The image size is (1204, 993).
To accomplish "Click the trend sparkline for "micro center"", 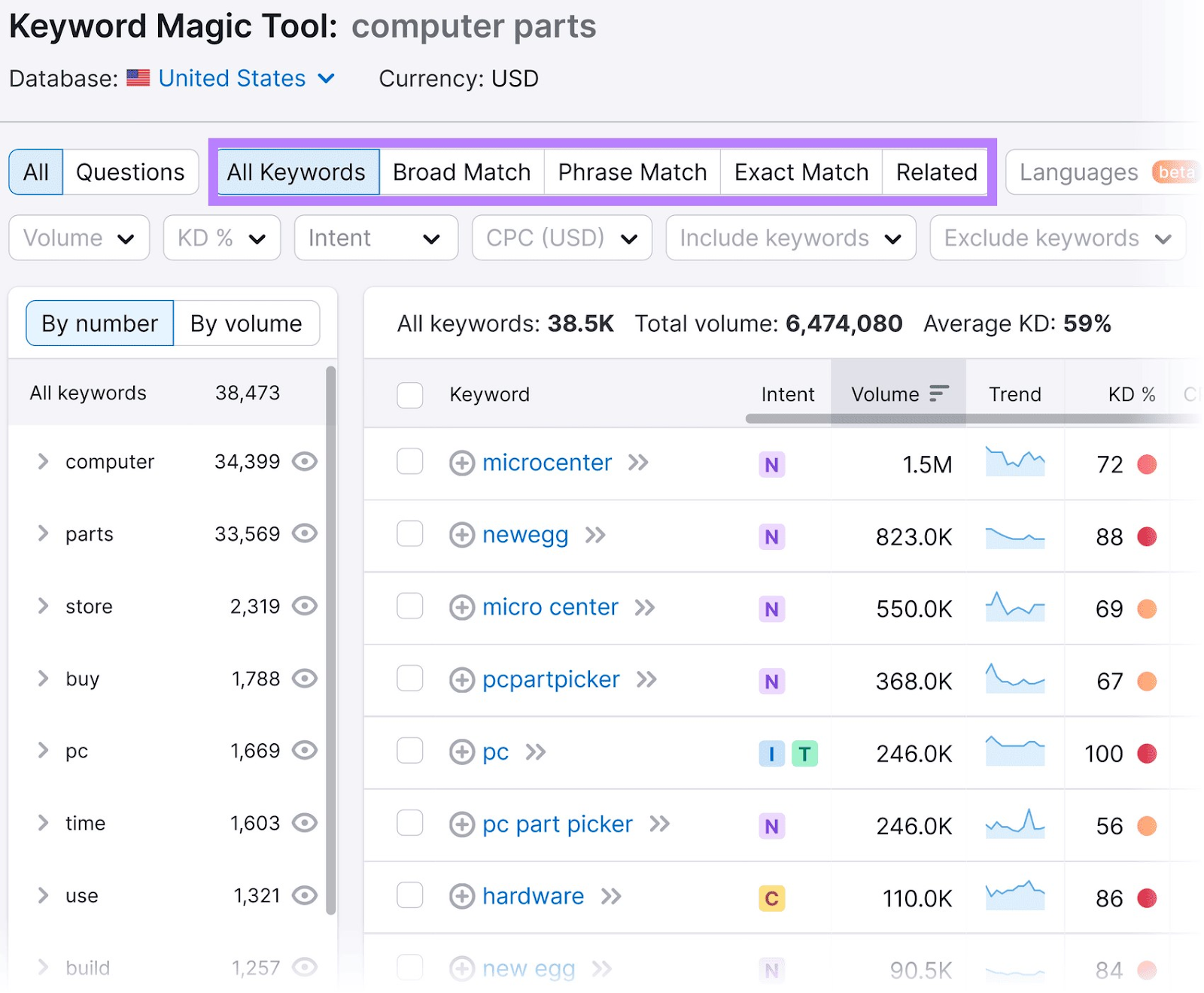I will pyautogui.click(x=1015, y=608).
